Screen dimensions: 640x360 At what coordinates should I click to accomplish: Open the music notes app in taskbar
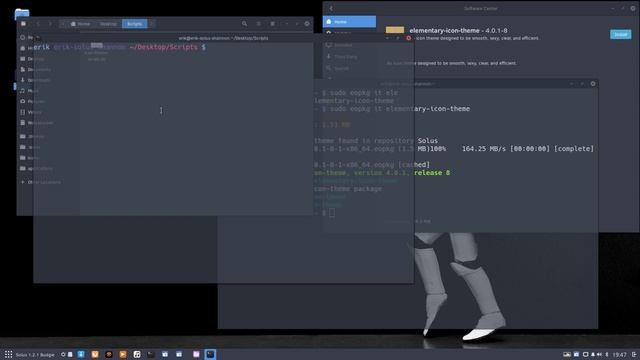tap(137, 354)
